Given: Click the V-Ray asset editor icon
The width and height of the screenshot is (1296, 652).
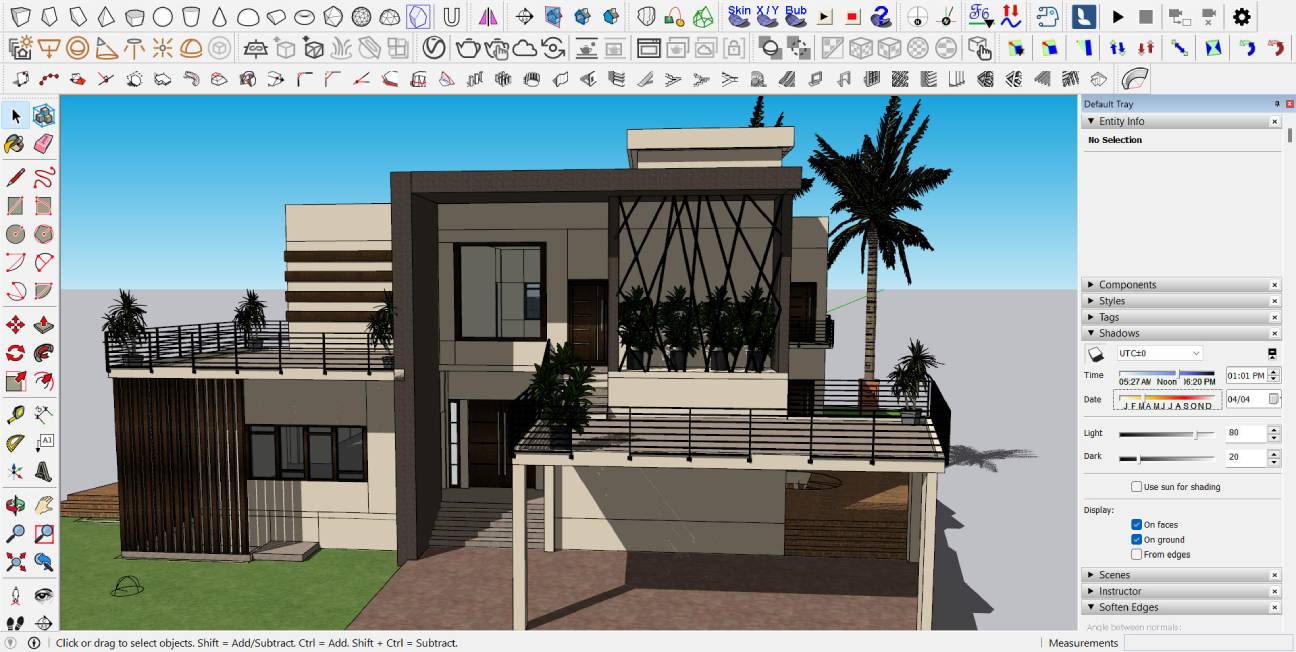Looking at the screenshot, I should click(x=433, y=48).
